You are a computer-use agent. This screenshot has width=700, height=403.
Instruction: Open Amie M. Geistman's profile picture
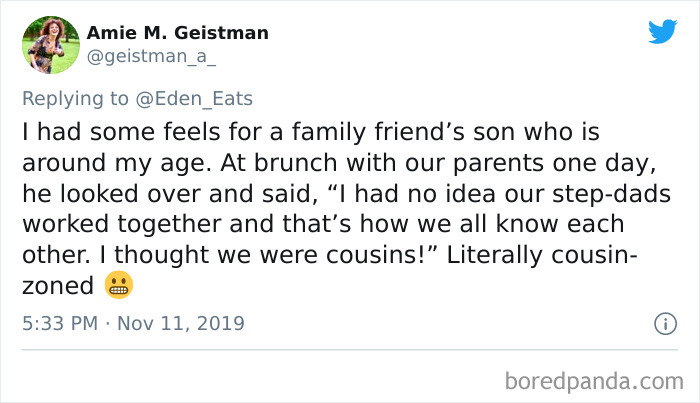[x=50, y=45]
